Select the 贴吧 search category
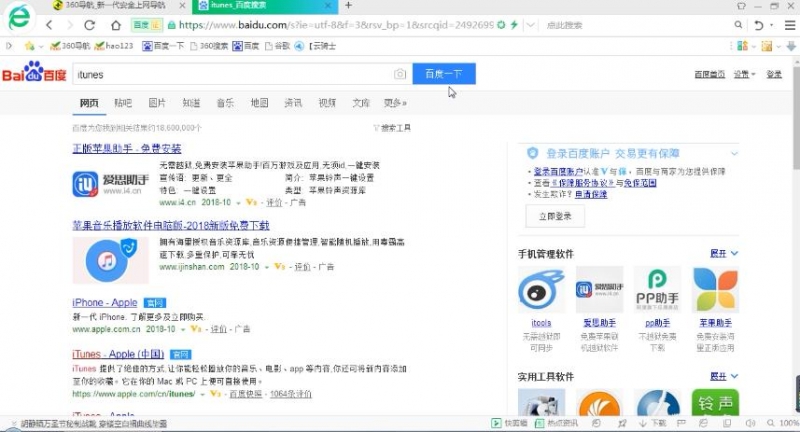This screenshot has width=800, height=432. coord(123,103)
